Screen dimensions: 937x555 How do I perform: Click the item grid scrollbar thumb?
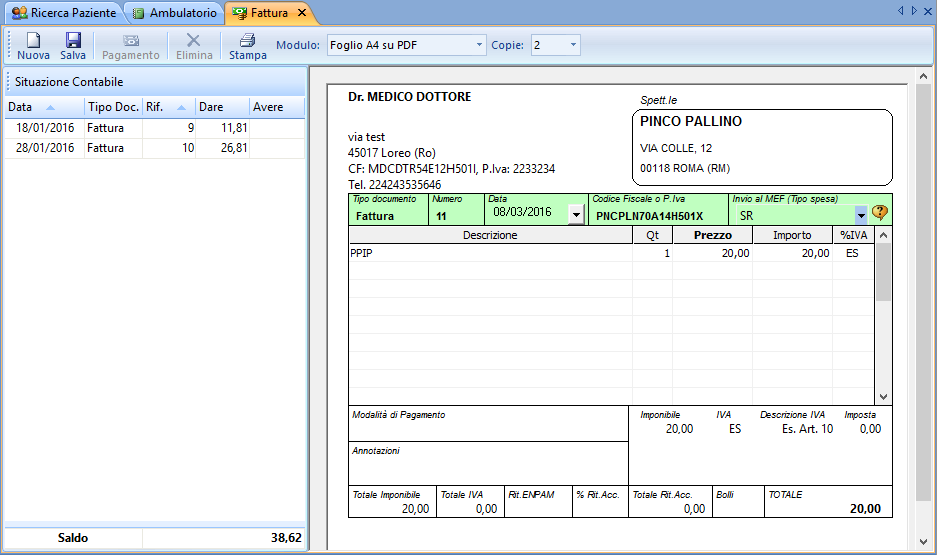(x=883, y=272)
